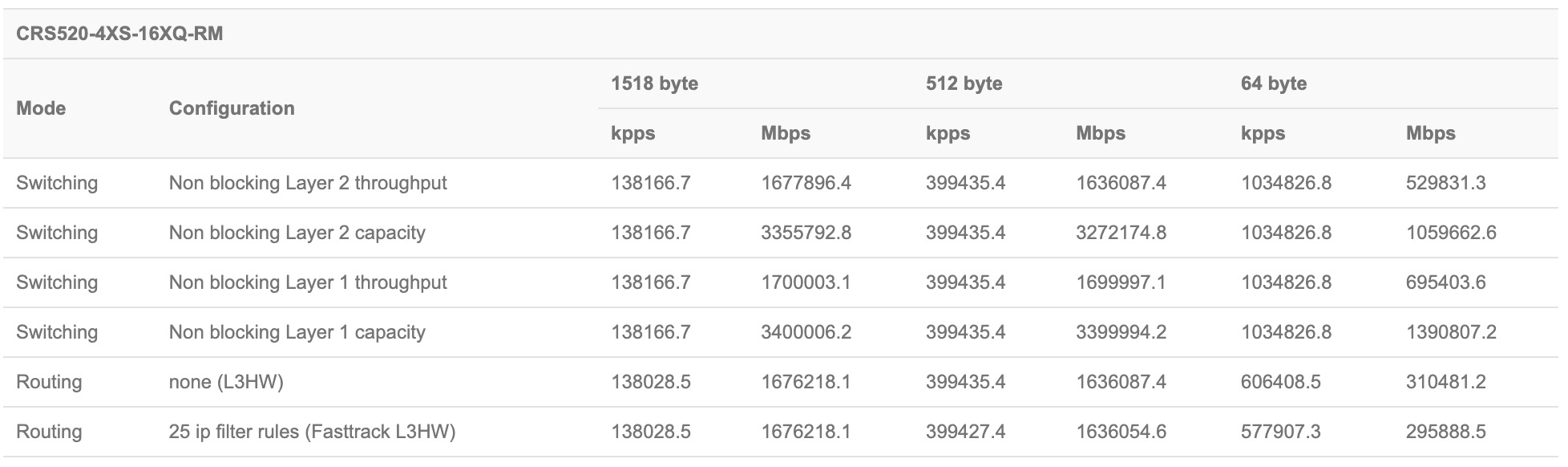The height and width of the screenshot is (467, 1568).
Task: Click the Non blocking Layer 2 throughput cell
Action: [308, 183]
